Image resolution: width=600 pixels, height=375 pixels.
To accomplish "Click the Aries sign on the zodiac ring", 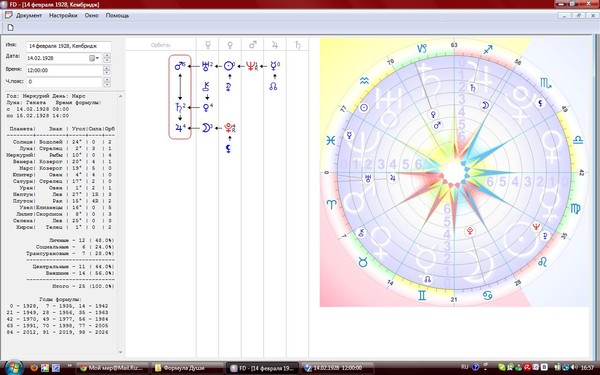I will coord(331,204).
